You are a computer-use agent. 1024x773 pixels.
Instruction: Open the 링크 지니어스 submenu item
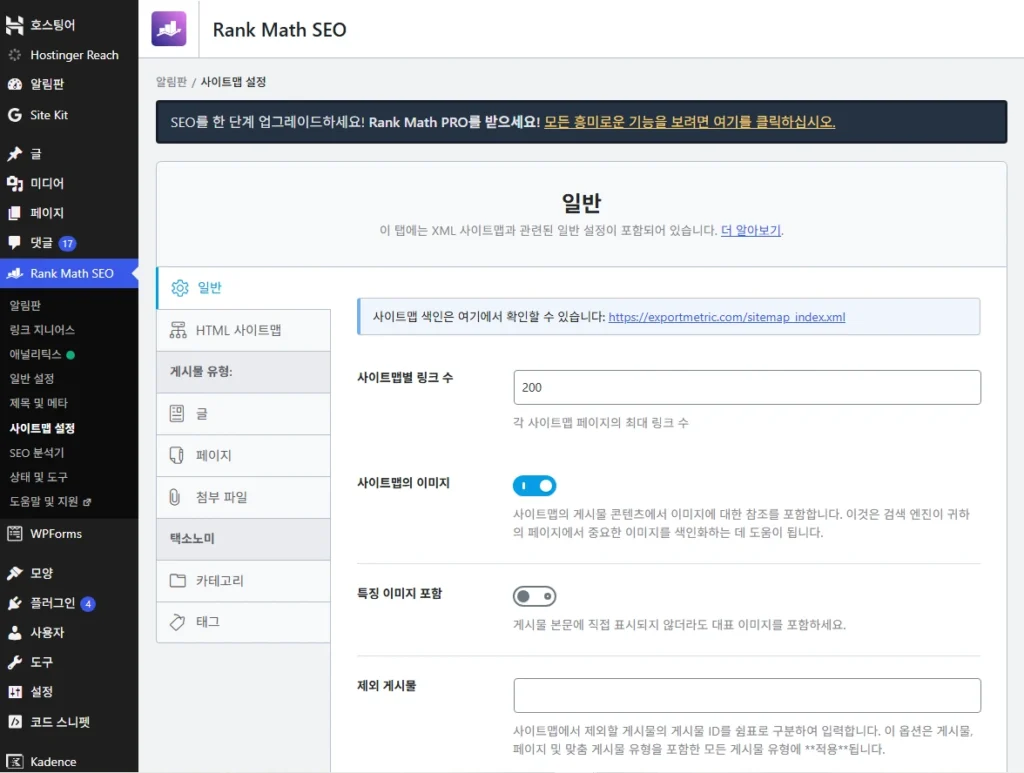click(x=42, y=330)
